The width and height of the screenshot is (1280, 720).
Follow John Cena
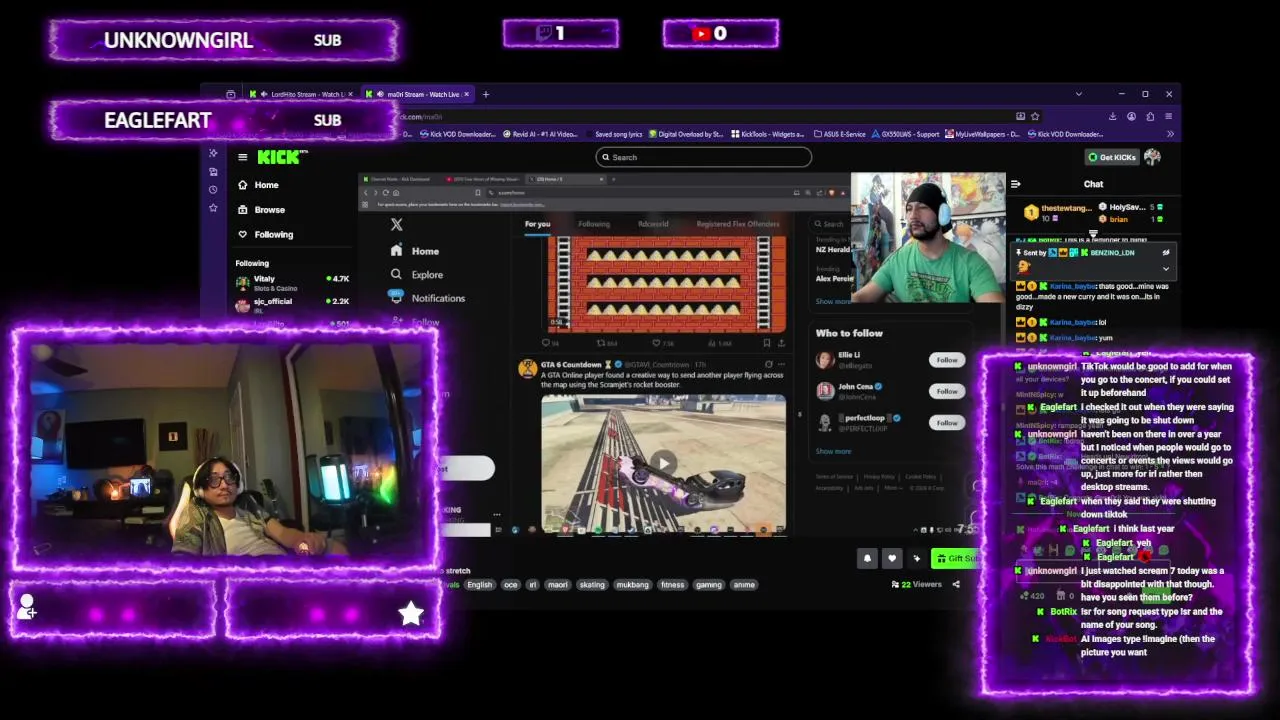pos(947,391)
